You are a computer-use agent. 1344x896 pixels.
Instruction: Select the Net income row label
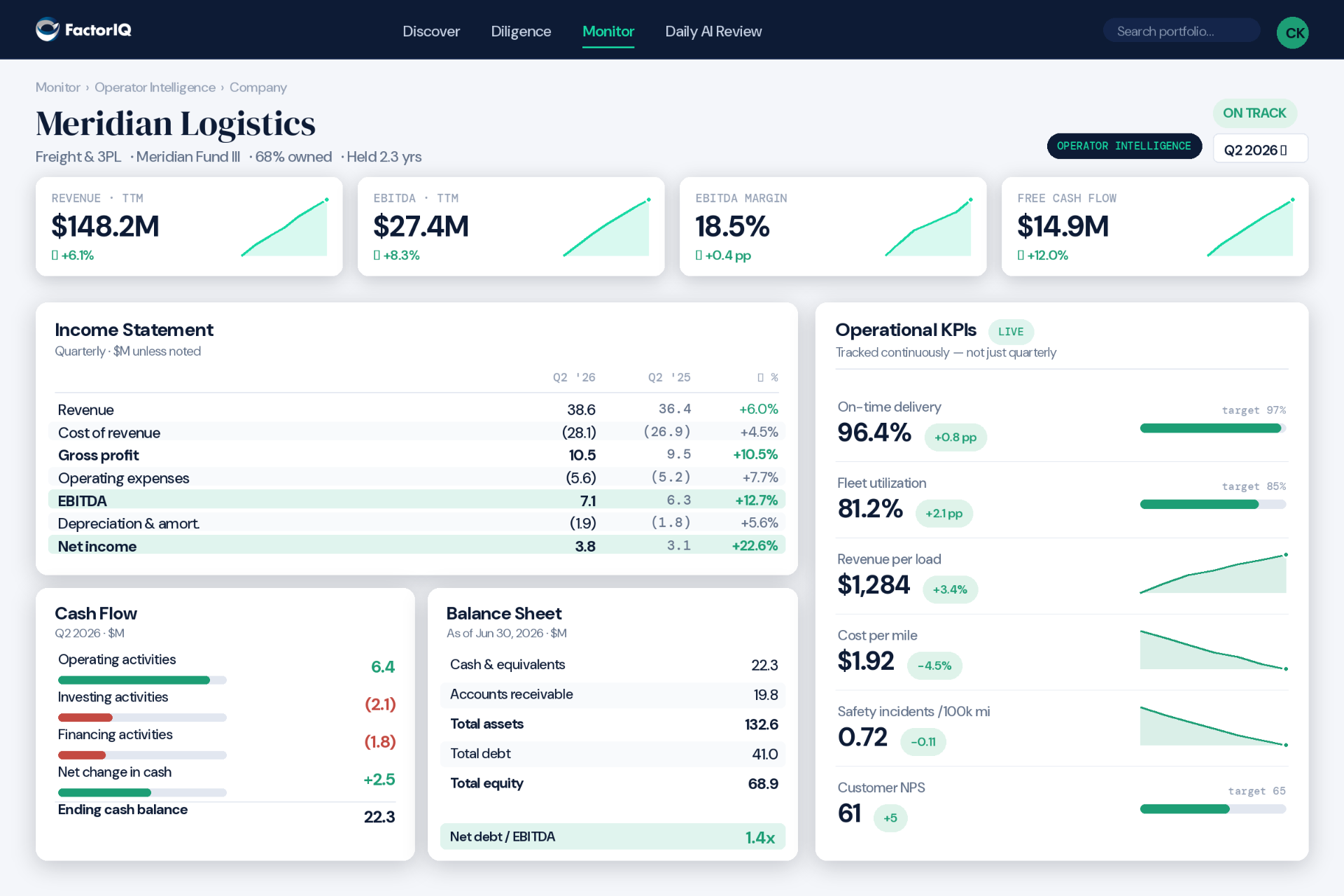97,546
